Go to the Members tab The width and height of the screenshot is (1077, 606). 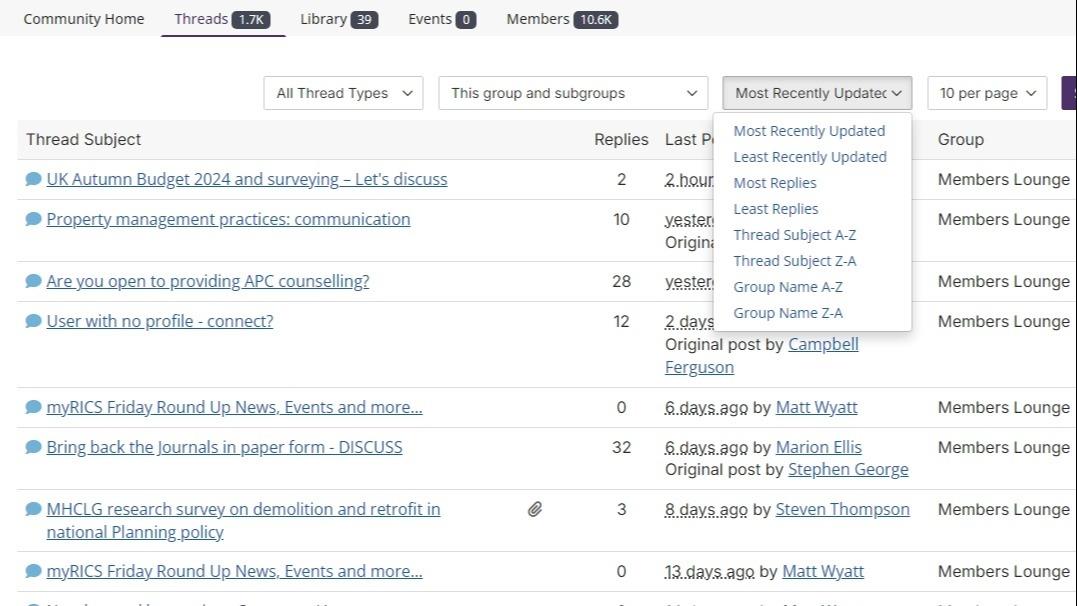561,19
